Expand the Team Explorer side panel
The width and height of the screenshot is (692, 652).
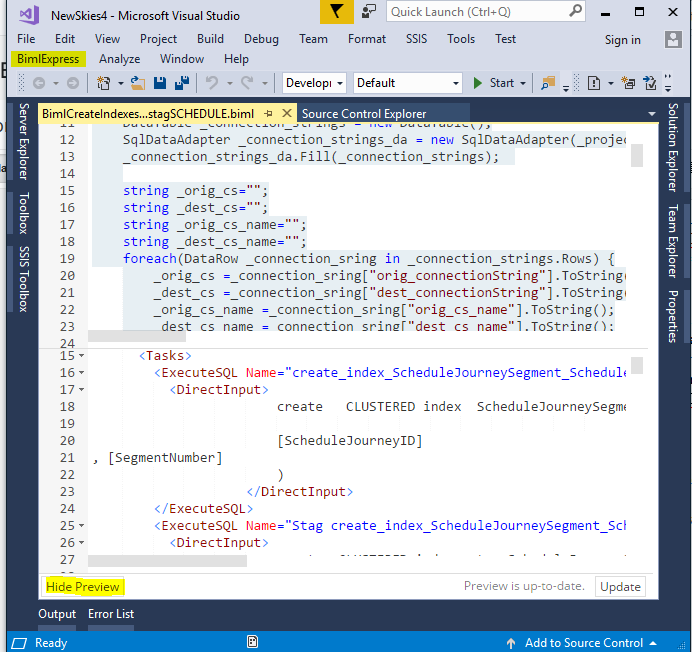click(673, 241)
